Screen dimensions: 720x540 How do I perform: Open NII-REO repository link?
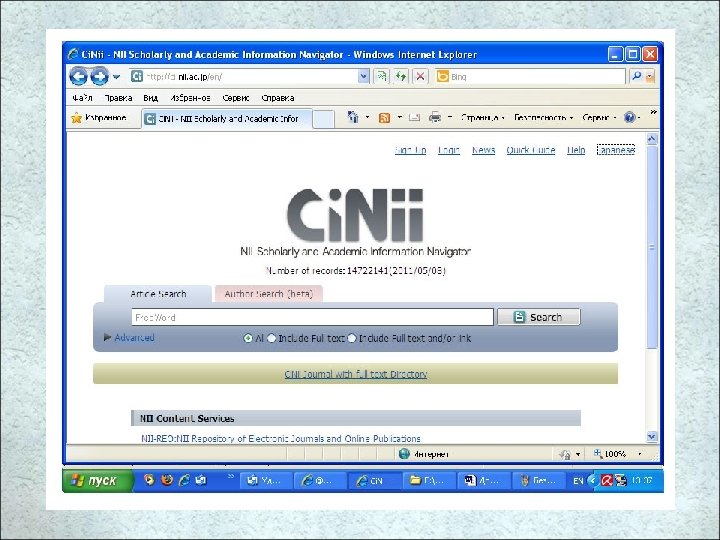281,439
